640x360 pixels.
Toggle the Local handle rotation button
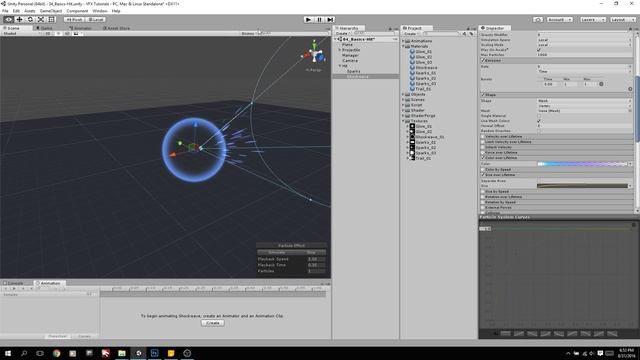96,20
